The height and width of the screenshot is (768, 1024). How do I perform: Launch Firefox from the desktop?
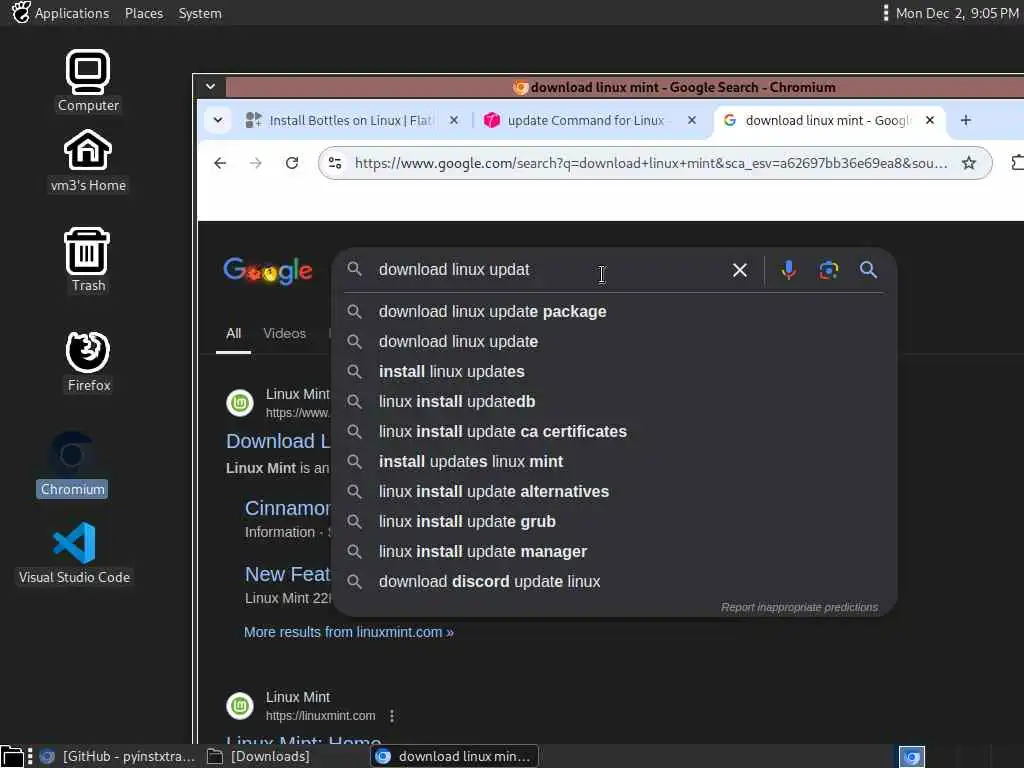click(x=88, y=362)
